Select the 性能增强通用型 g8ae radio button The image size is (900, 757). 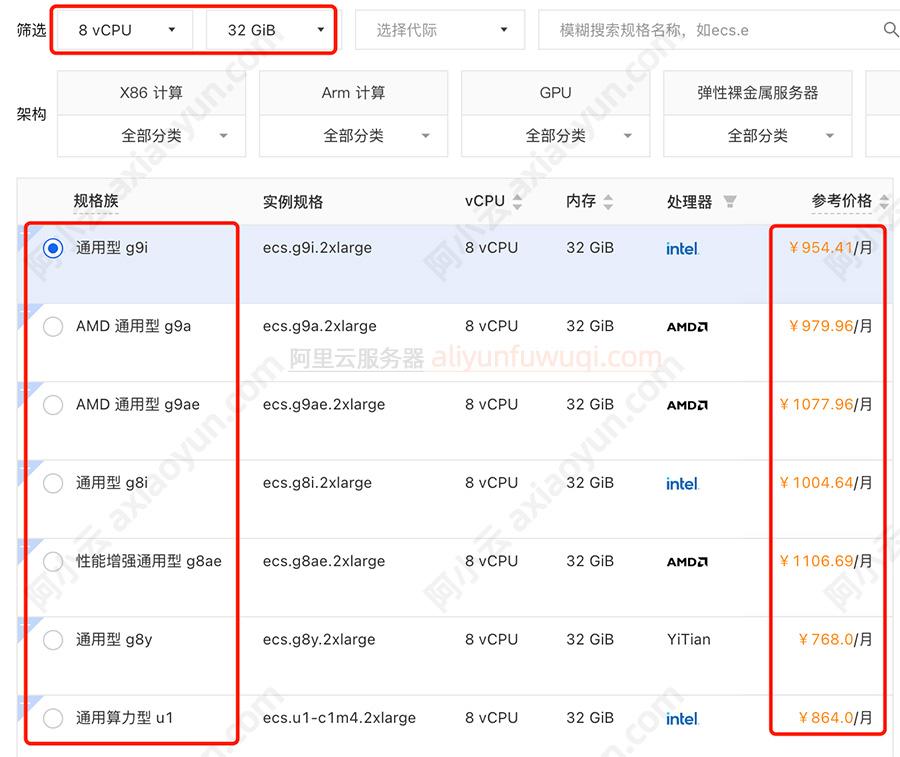pos(53,562)
